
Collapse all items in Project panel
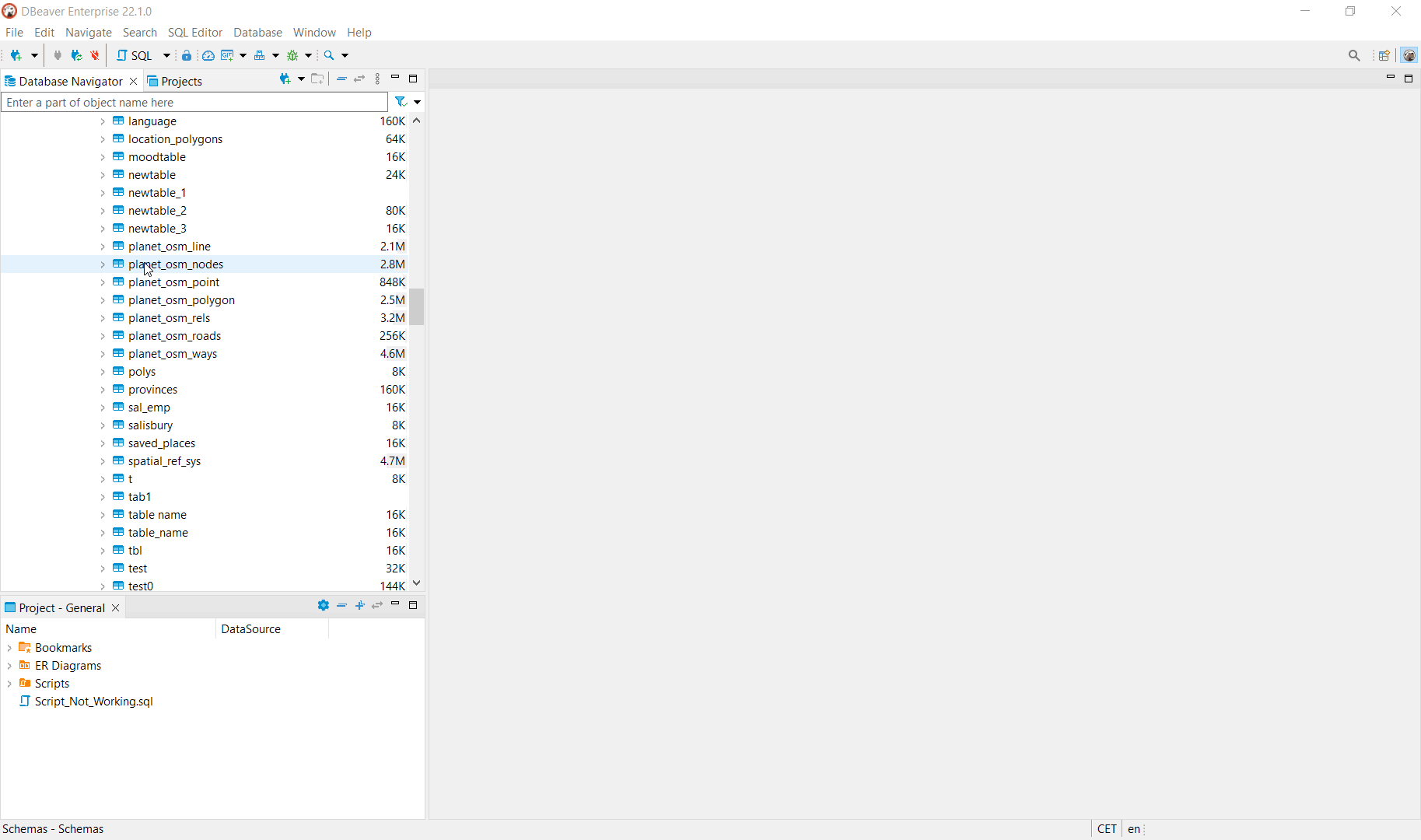[x=341, y=605]
